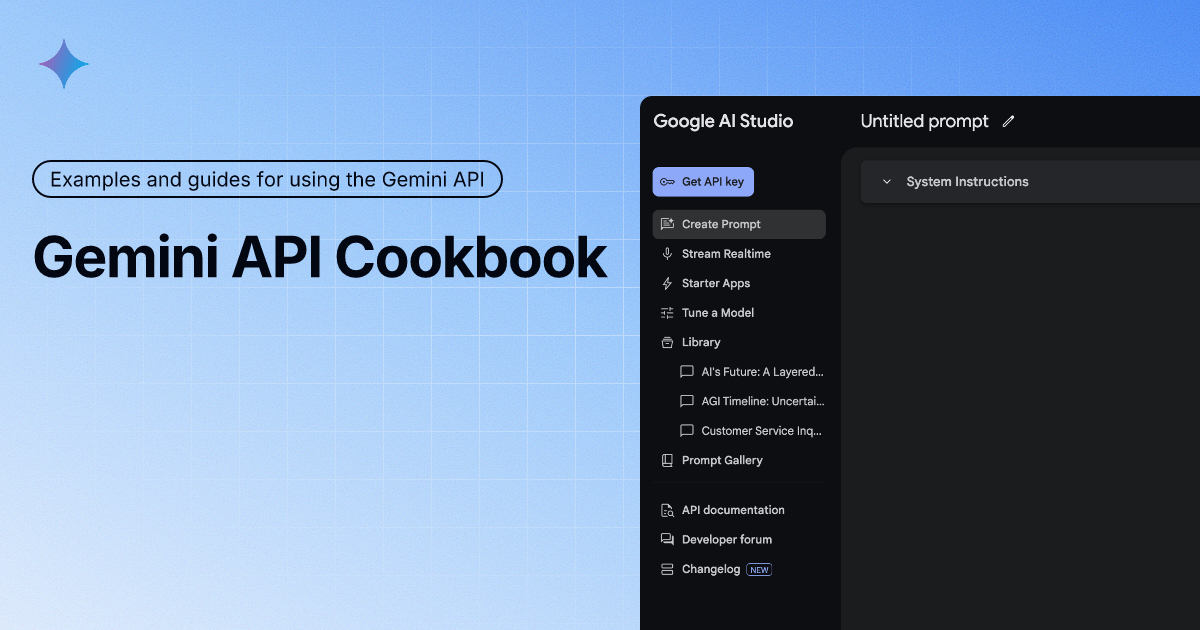Open Starter Apps via its lightning icon
The image size is (1200, 630).
(667, 283)
